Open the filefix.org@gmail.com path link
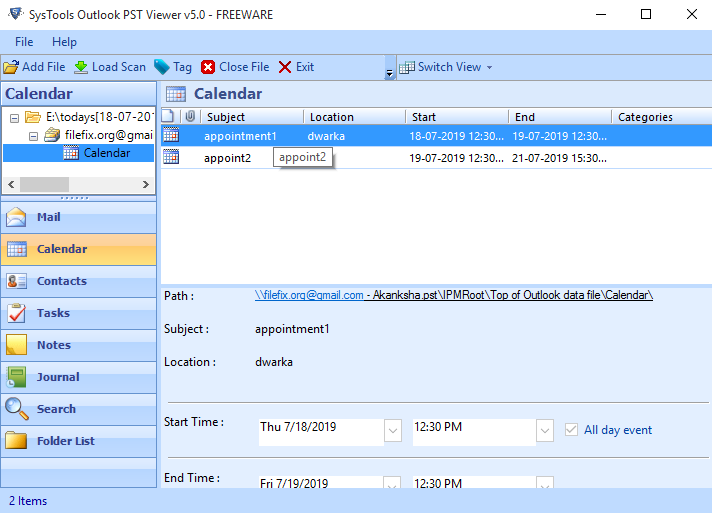 click(309, 296)
